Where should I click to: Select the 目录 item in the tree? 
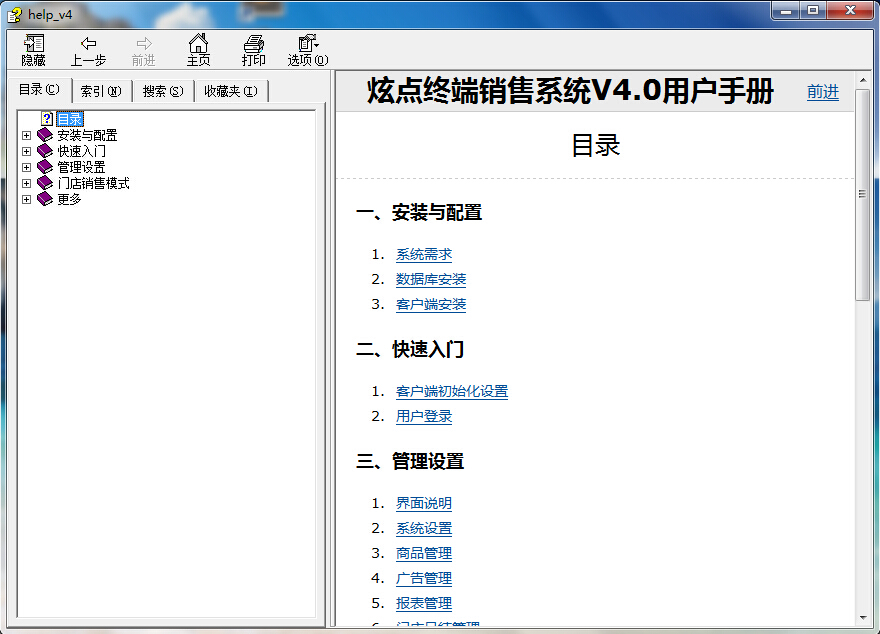click(70, 119)
